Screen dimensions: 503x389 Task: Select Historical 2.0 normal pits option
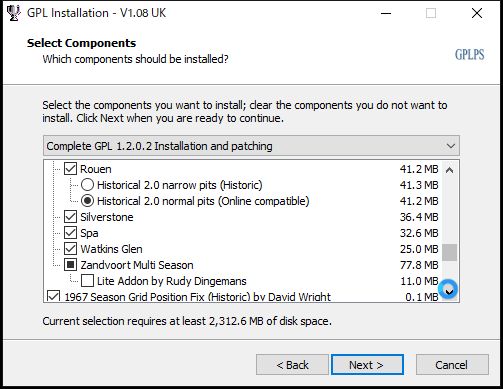coord(87,201)
